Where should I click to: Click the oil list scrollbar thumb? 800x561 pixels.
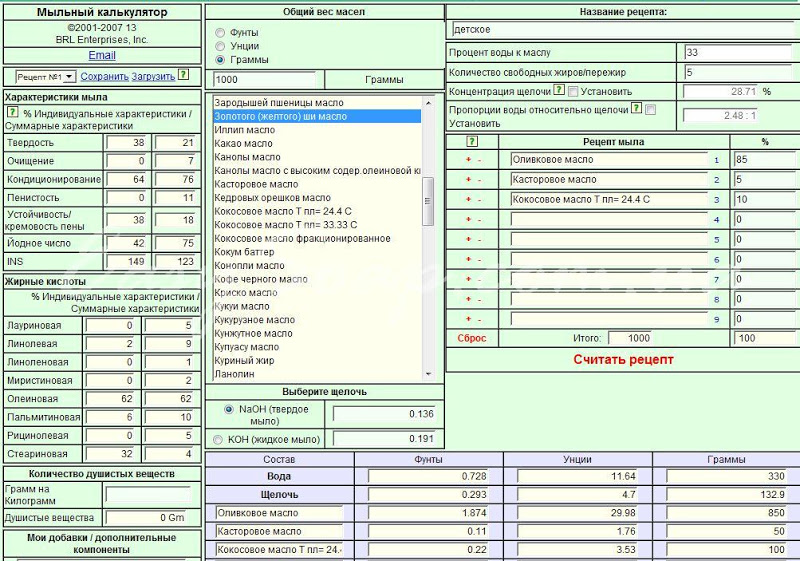(x=428, y=201)
